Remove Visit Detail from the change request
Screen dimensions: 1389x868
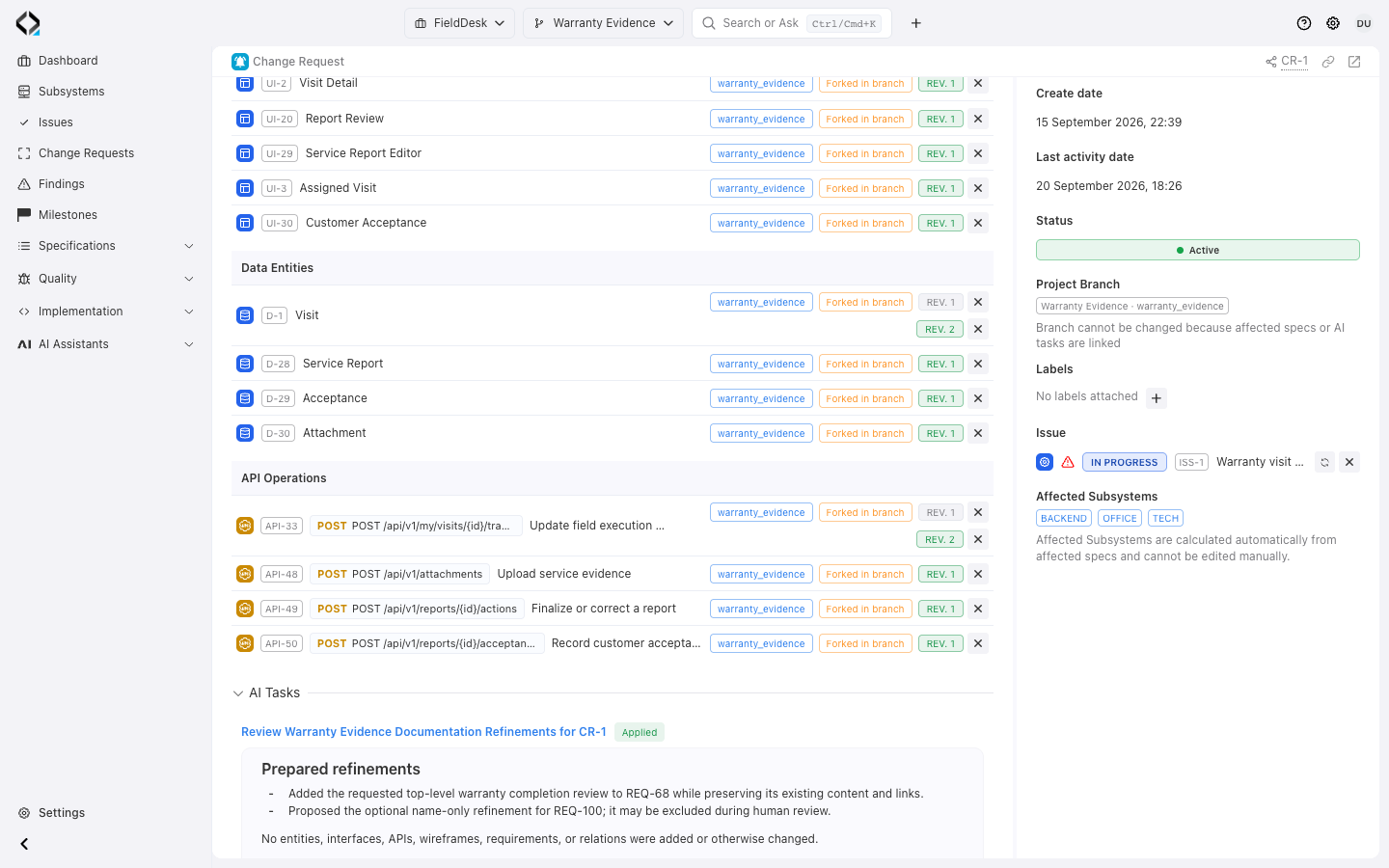[x=978, y=84]
